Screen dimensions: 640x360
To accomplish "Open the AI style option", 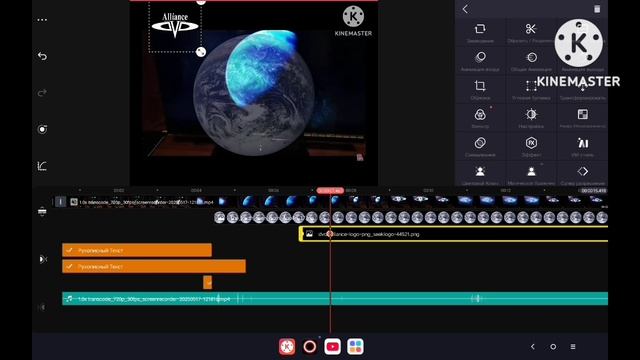I will pos(582,147).
